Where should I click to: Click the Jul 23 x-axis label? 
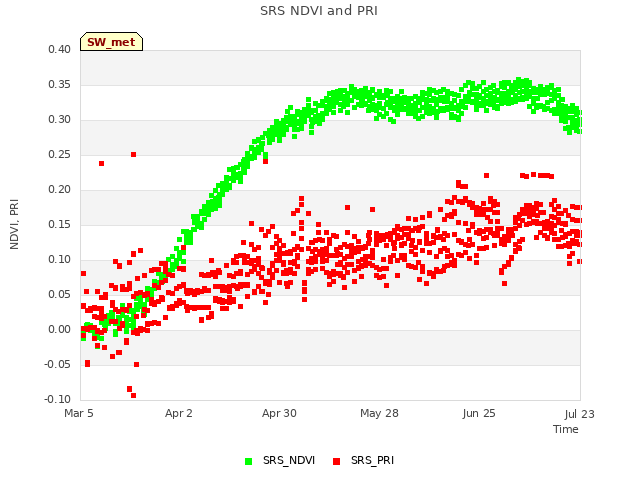(x=580, y=414)
